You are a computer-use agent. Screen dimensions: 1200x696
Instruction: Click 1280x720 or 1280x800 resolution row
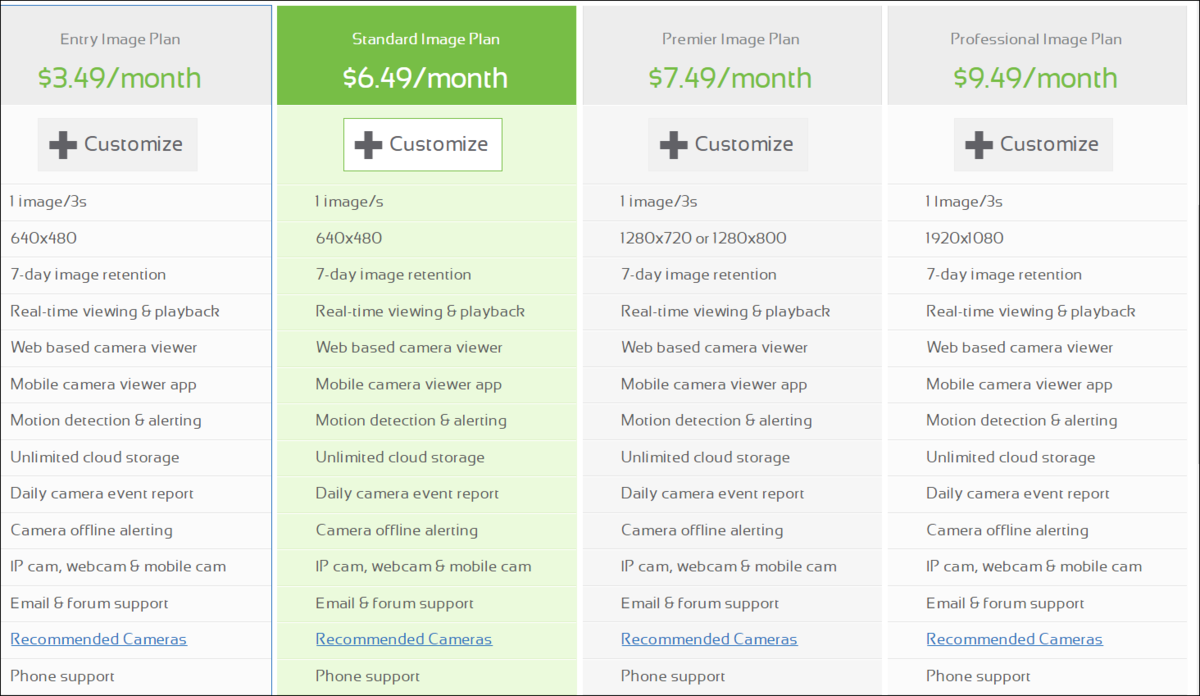tap(732, 238)
